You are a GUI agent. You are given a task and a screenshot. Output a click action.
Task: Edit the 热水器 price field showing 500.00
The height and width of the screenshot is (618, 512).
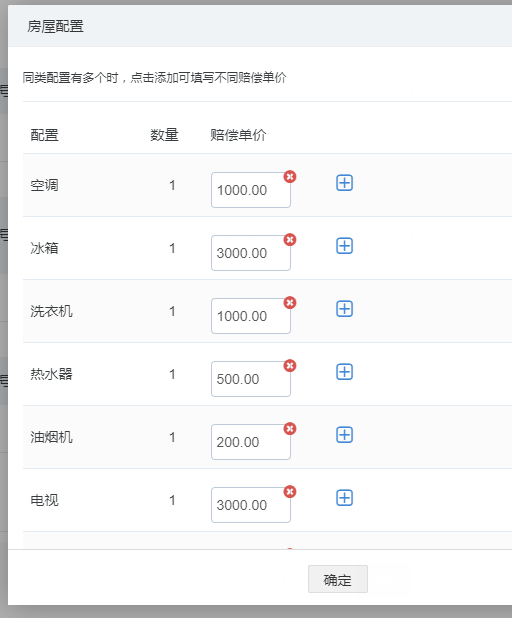tap(251, 379)
